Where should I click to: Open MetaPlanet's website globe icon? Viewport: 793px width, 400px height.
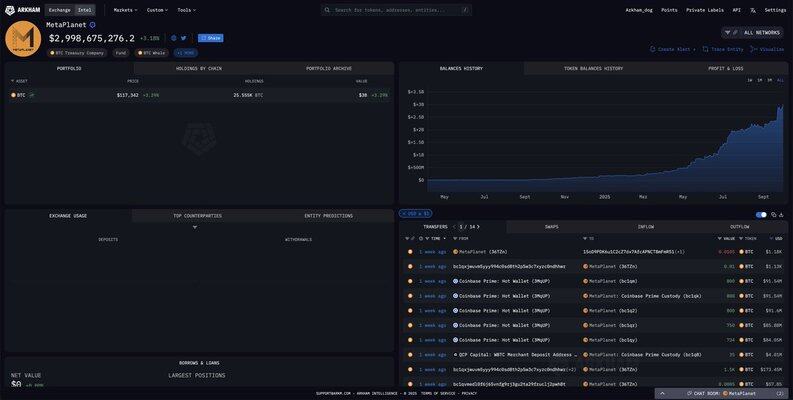coord(173,38)
